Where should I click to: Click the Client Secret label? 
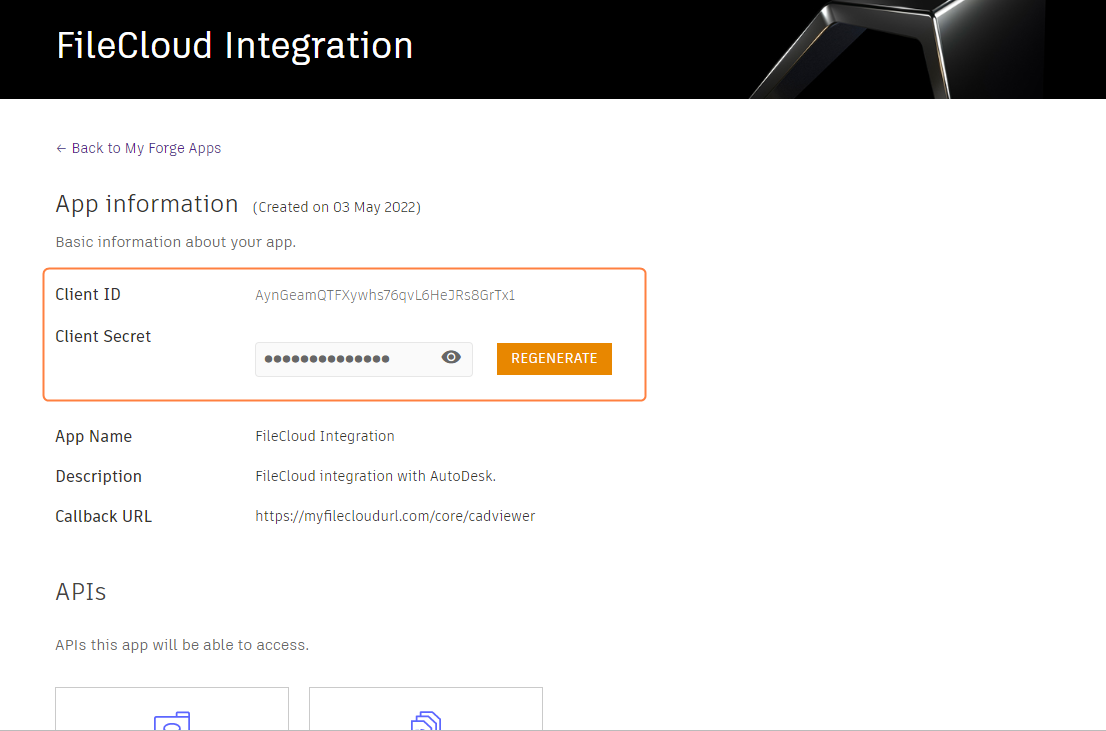103,336
